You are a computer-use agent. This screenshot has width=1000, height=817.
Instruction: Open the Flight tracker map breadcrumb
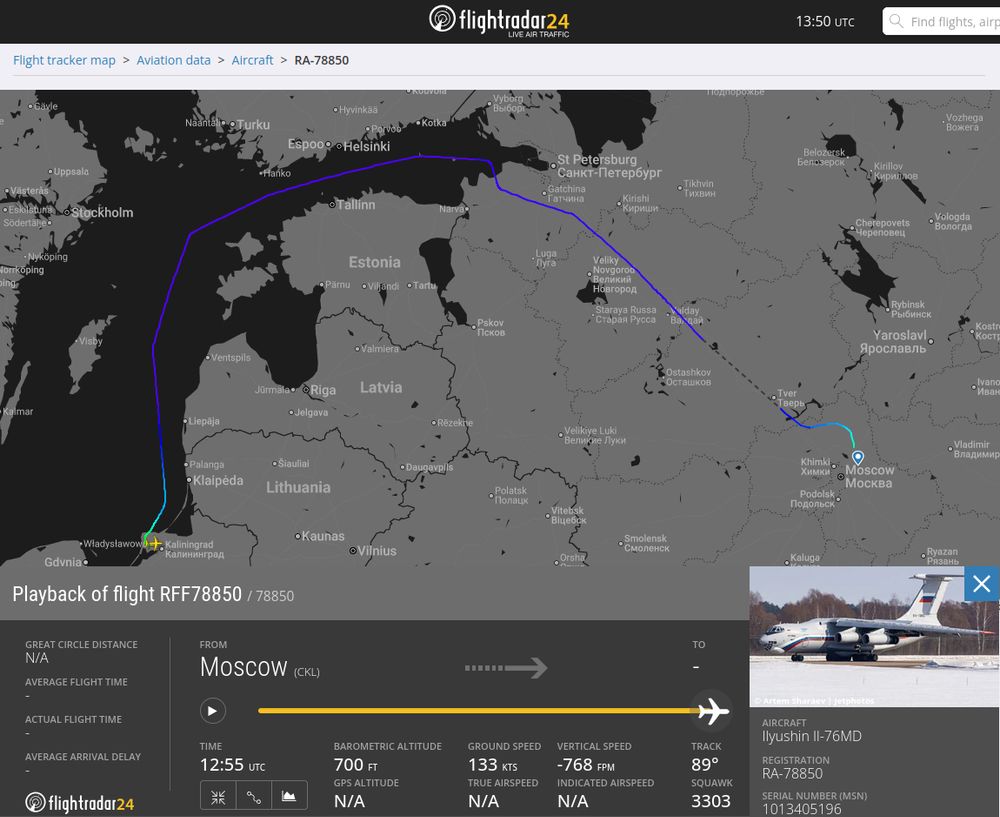pos(64,60)
